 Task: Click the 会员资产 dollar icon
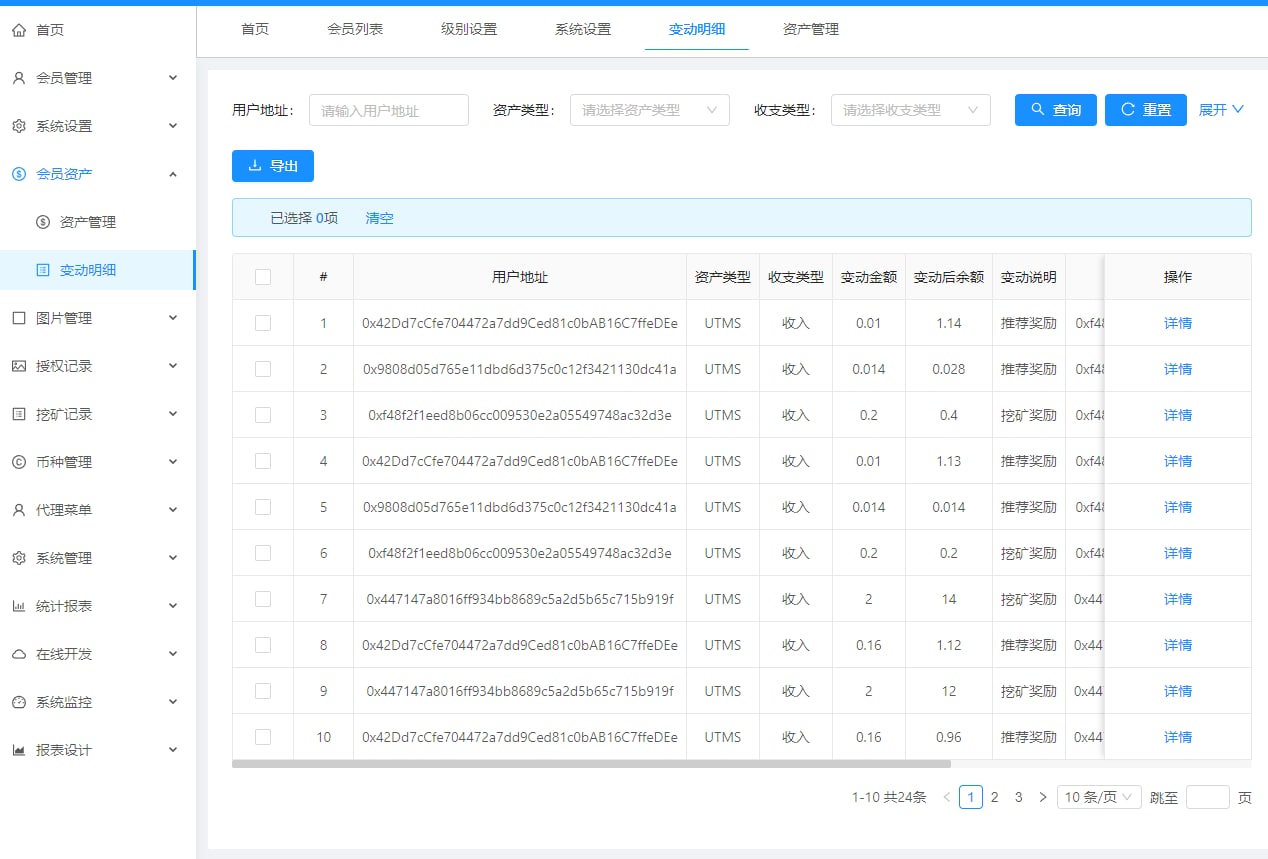(19, 174)
